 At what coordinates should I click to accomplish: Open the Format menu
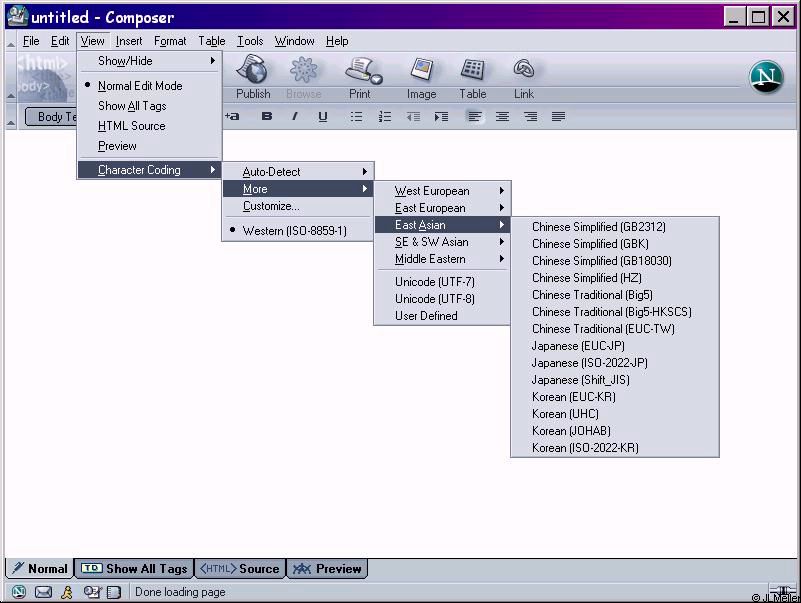(x=170, y=41)
